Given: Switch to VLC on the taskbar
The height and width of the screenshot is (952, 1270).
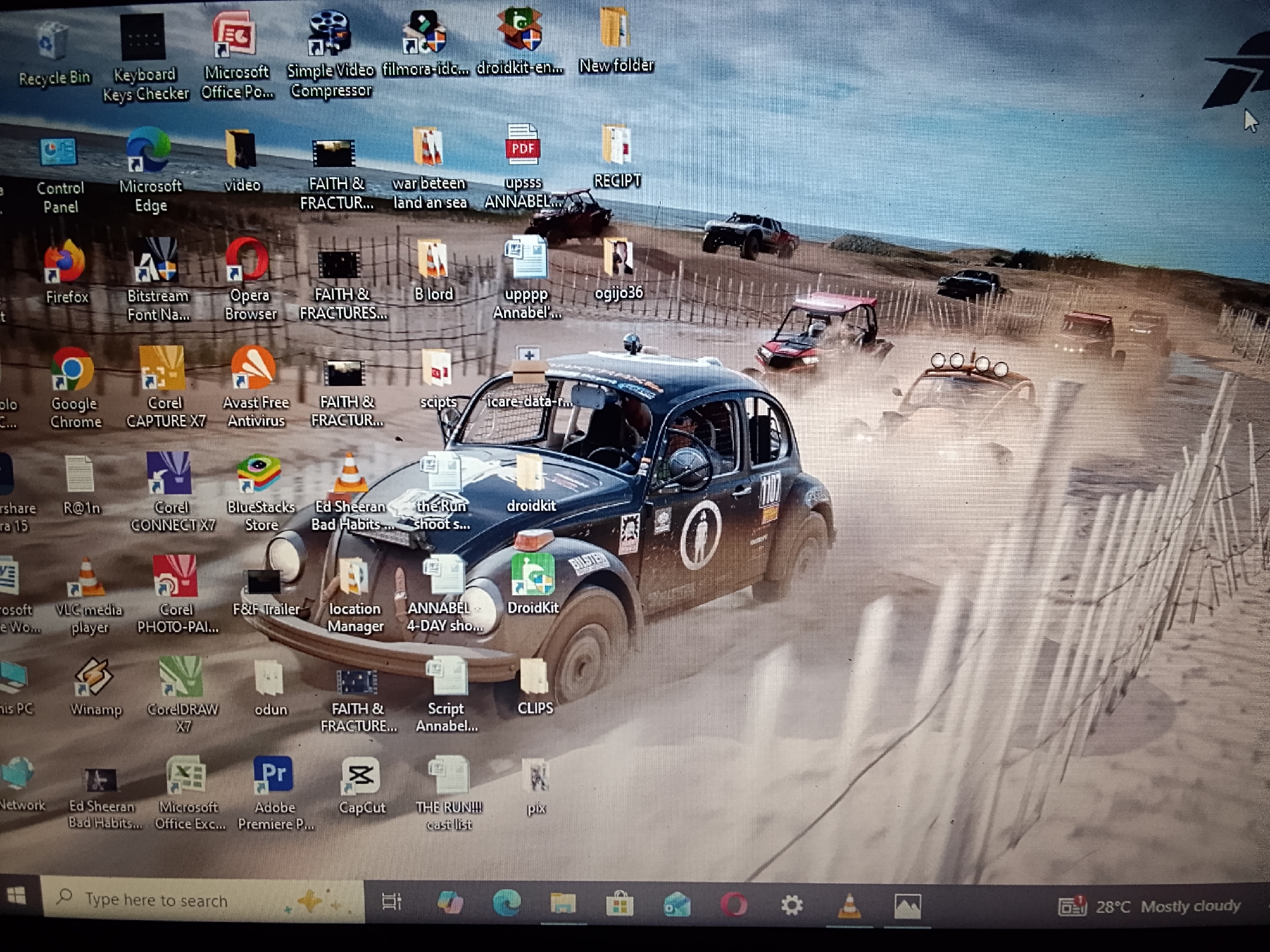Looking at the screenshot, I should click(849, 905).
